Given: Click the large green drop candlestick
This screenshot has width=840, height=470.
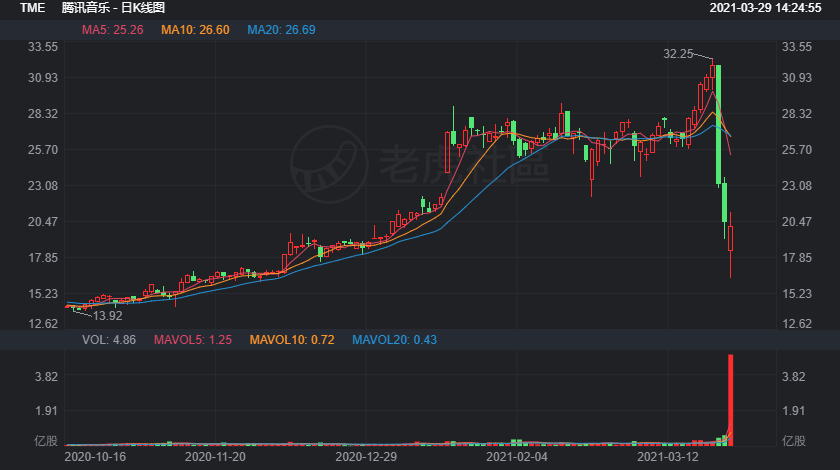Looking at the screenshot, I should click(718, 124).
